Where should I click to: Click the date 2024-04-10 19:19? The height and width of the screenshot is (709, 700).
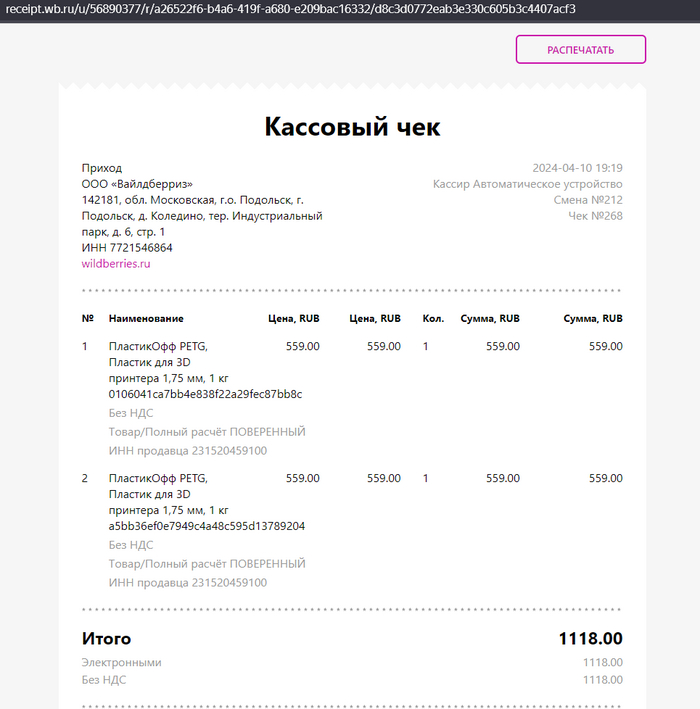point(577,168)
